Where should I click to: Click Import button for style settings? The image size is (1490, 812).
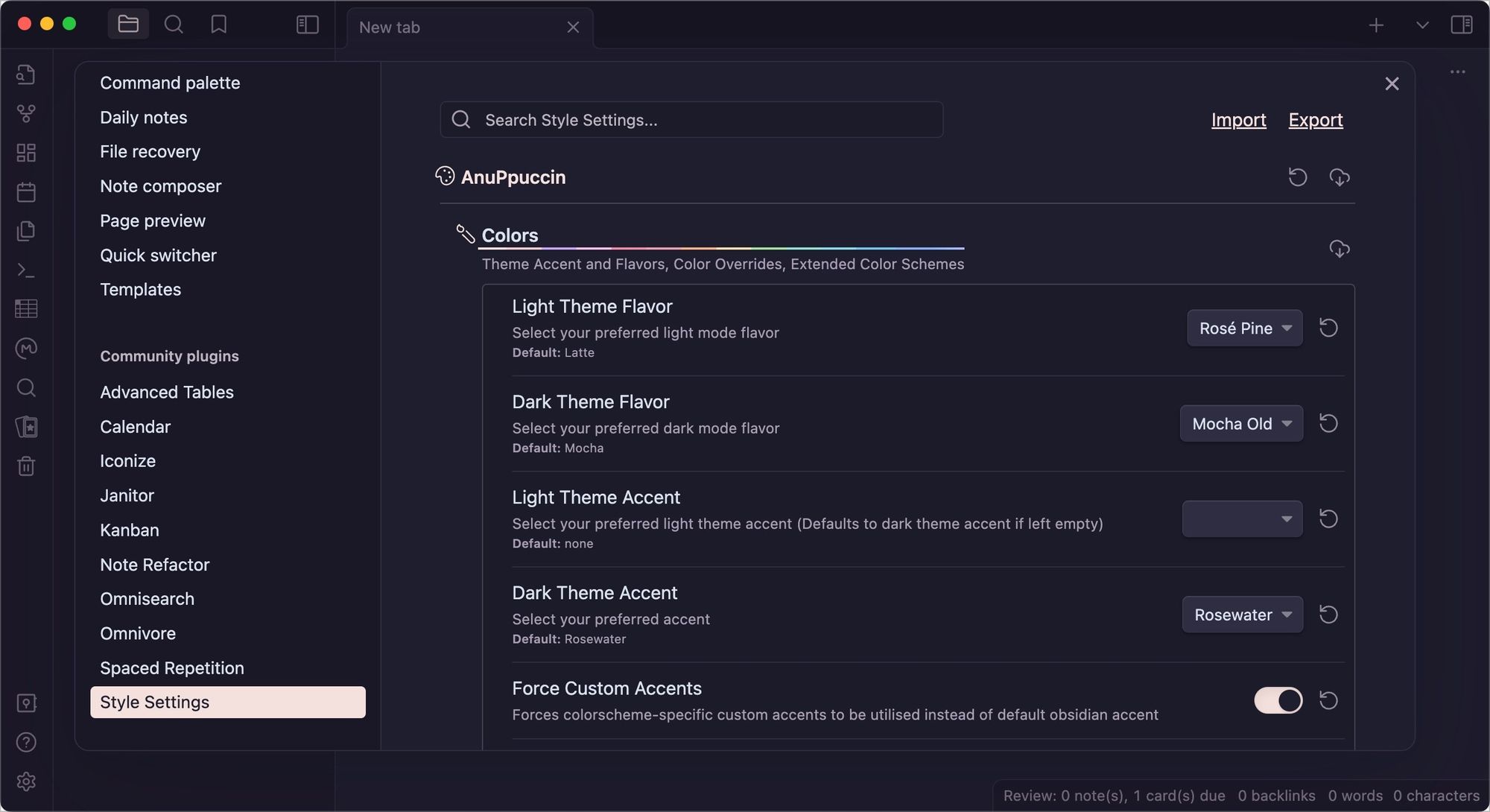coord(1239,119)
